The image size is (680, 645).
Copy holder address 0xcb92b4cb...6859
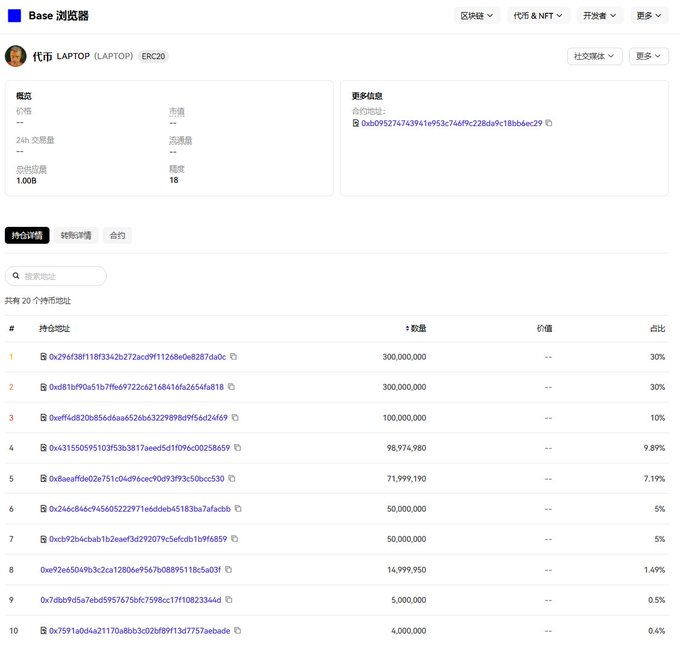click(x=235, y=539)
